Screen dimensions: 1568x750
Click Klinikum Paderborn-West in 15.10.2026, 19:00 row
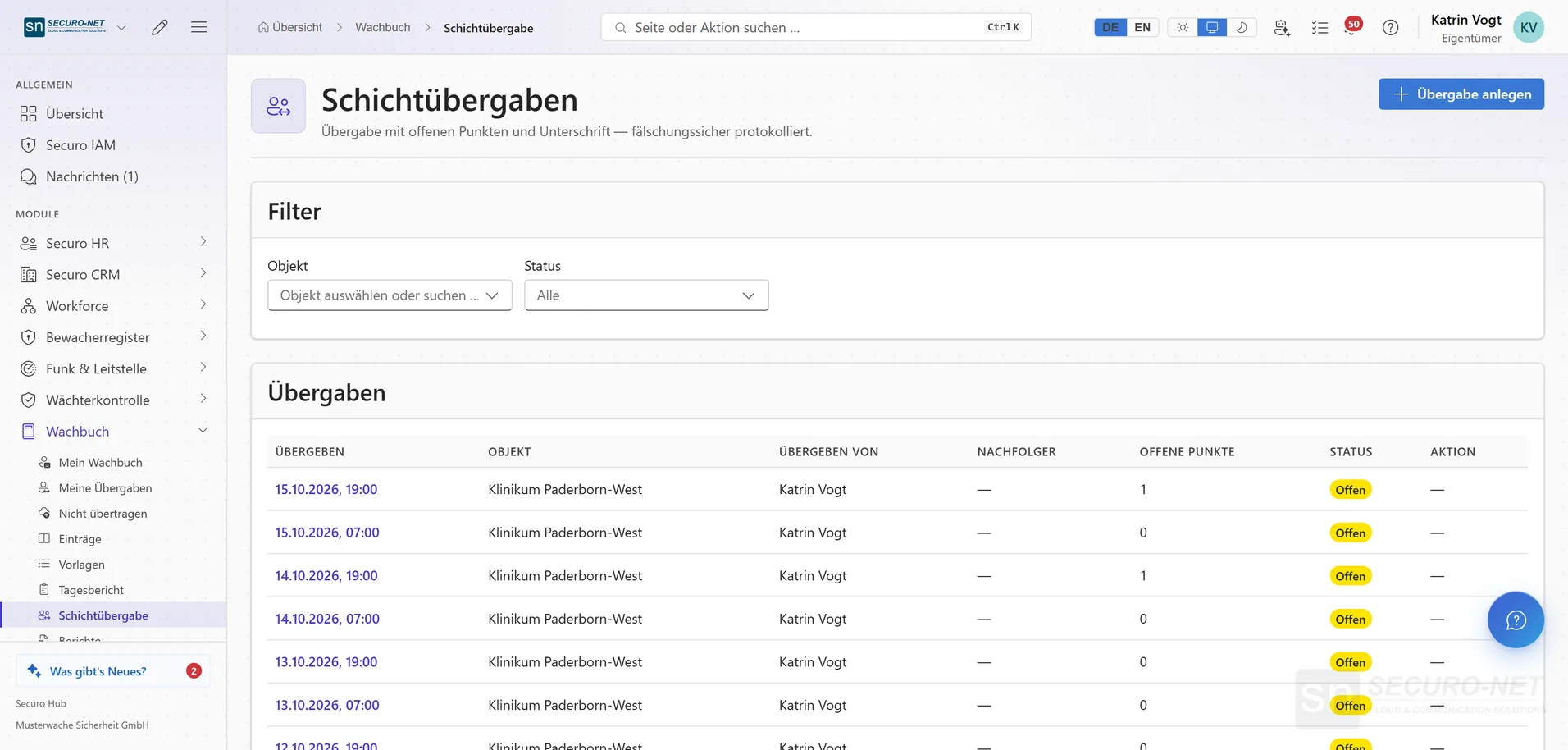(x=565, y=489)
